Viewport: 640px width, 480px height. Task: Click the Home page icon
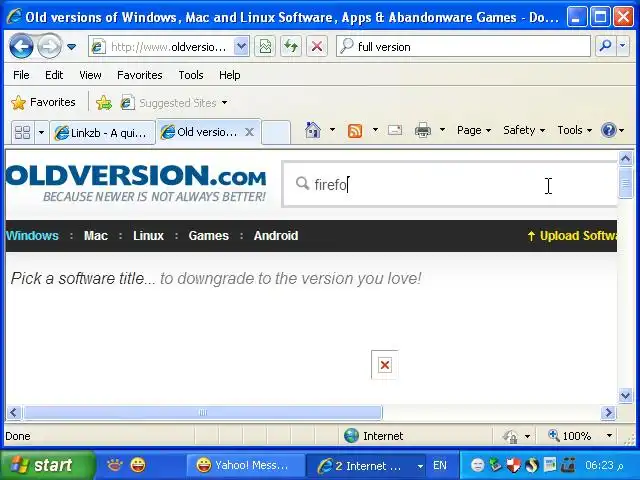[313, 130]
